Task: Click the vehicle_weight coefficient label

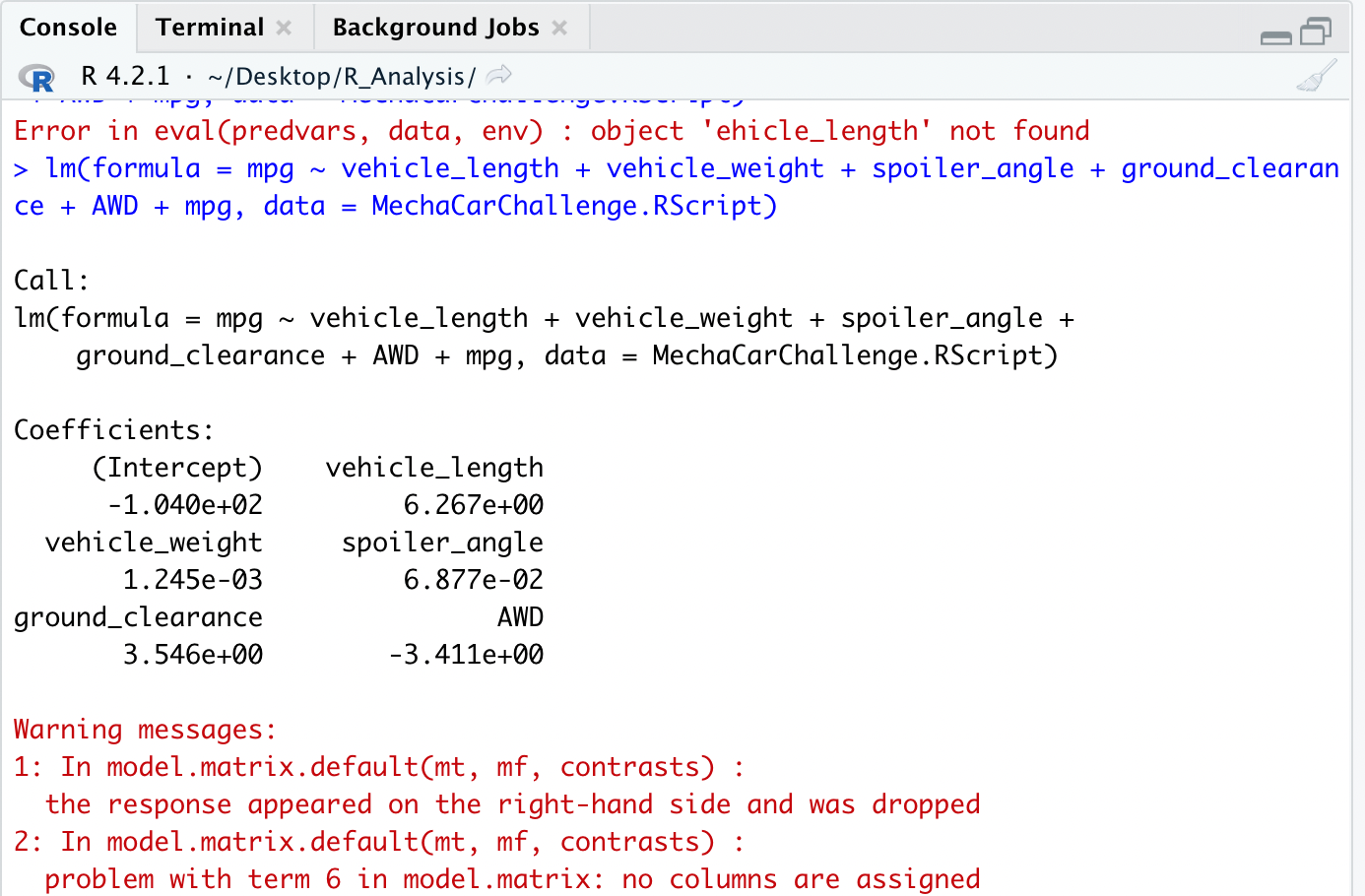Action: 154,543
